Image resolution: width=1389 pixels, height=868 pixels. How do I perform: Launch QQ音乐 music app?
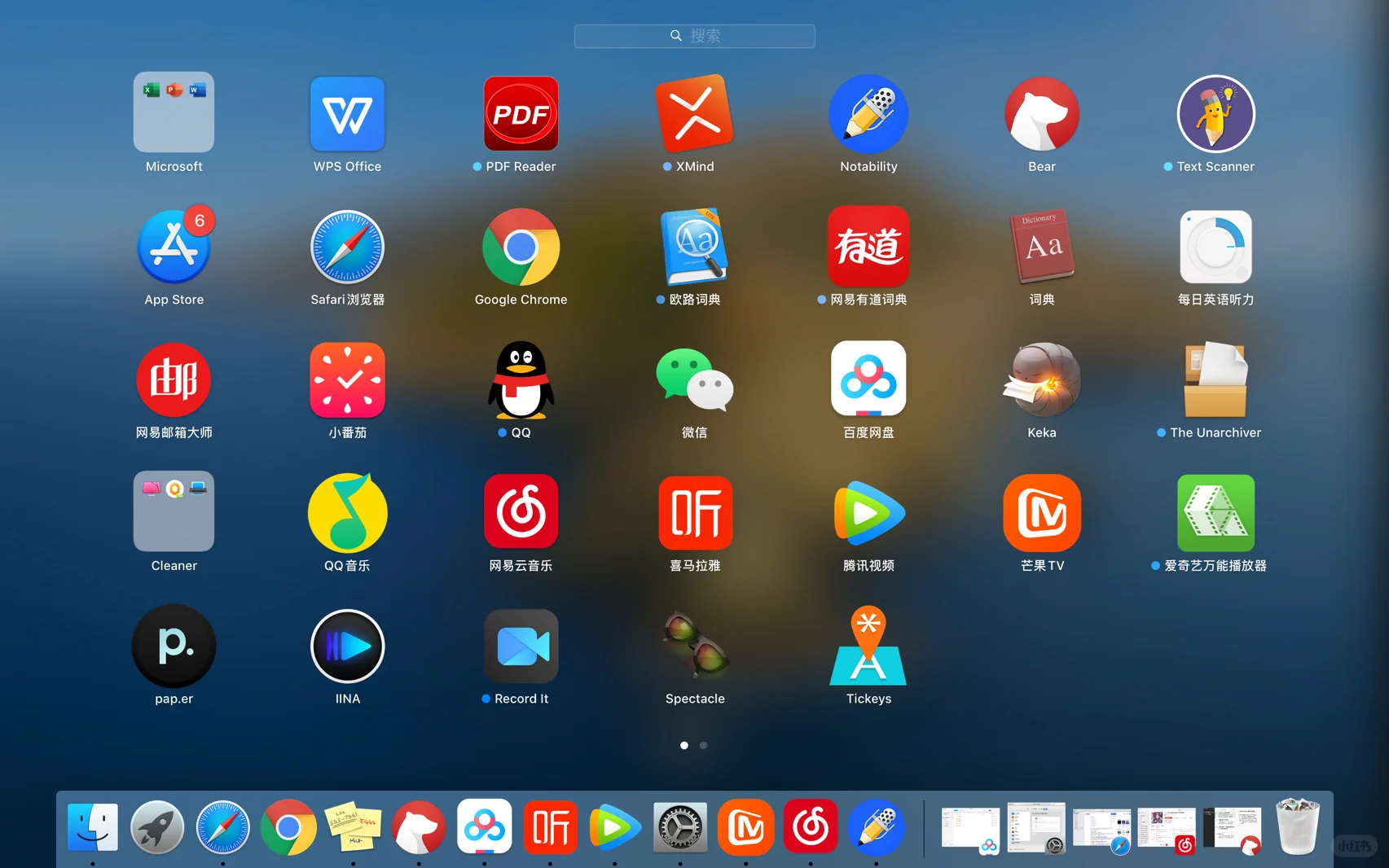(x=347, y=512)
